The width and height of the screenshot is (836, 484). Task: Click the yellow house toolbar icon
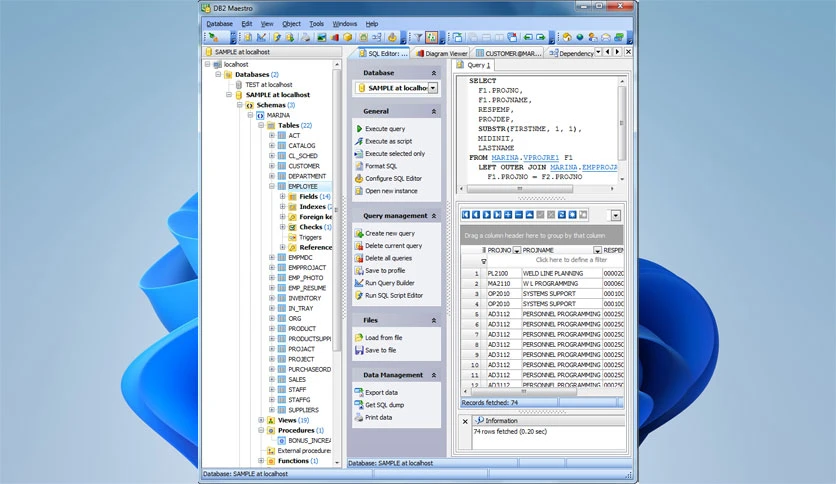pos(567,37)
